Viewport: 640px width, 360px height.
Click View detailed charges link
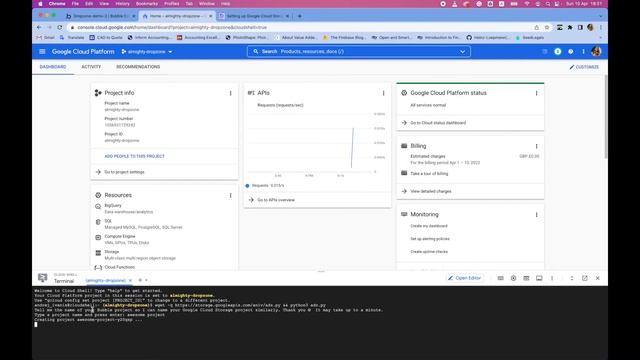click(431, 191)
